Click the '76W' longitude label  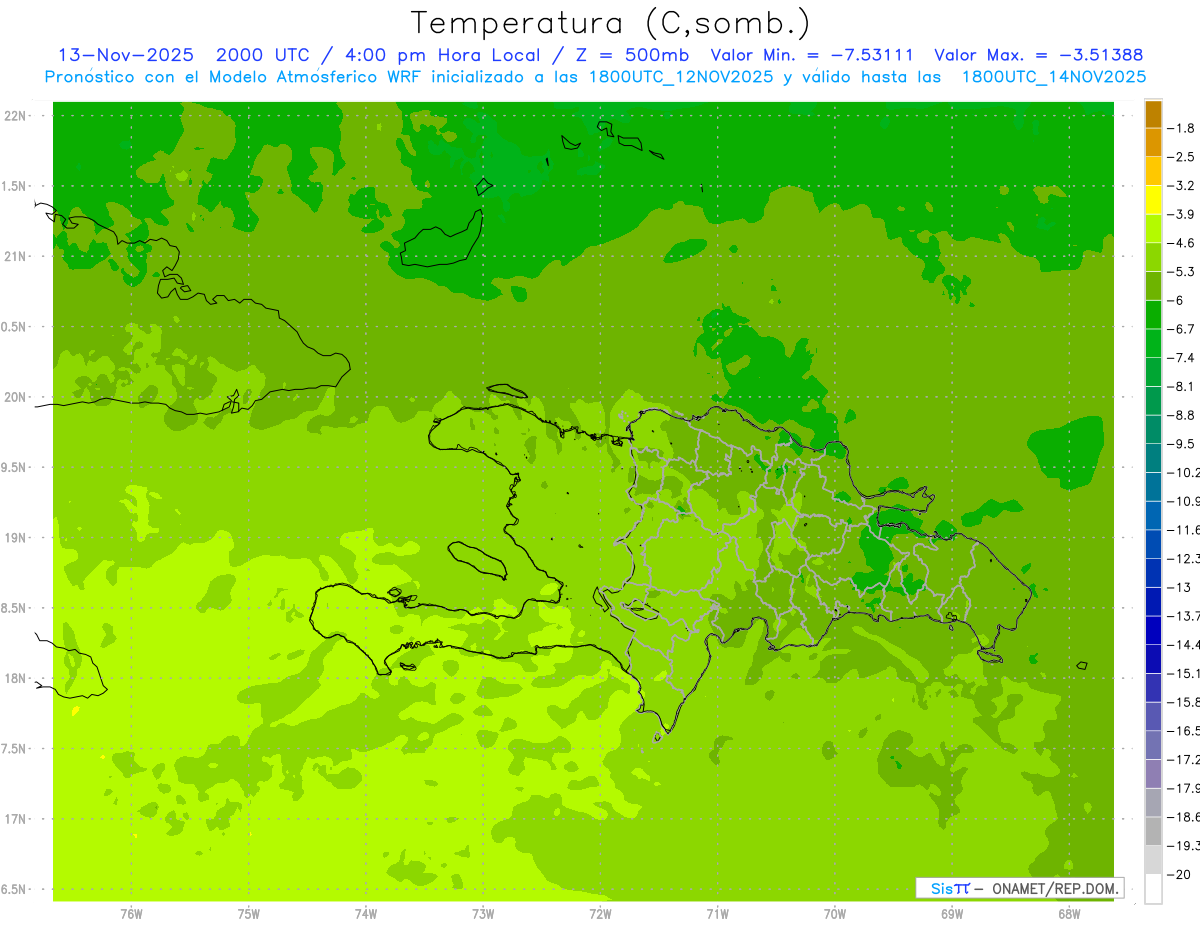[x=131, y=914]
